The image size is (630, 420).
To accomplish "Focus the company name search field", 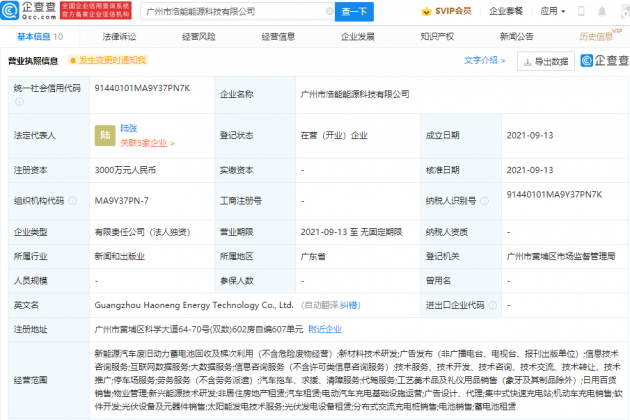I will pyautogui.click(x=235, y=12).
